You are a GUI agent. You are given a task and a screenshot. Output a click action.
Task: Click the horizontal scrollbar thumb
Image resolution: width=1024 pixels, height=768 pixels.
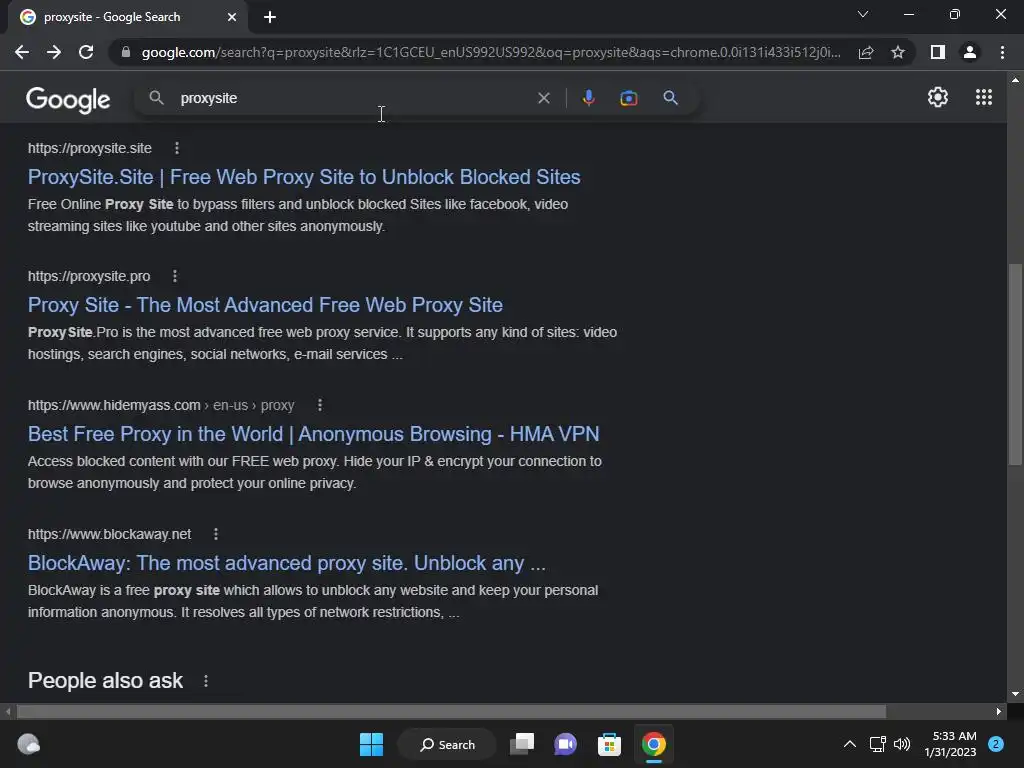(451, 711)
